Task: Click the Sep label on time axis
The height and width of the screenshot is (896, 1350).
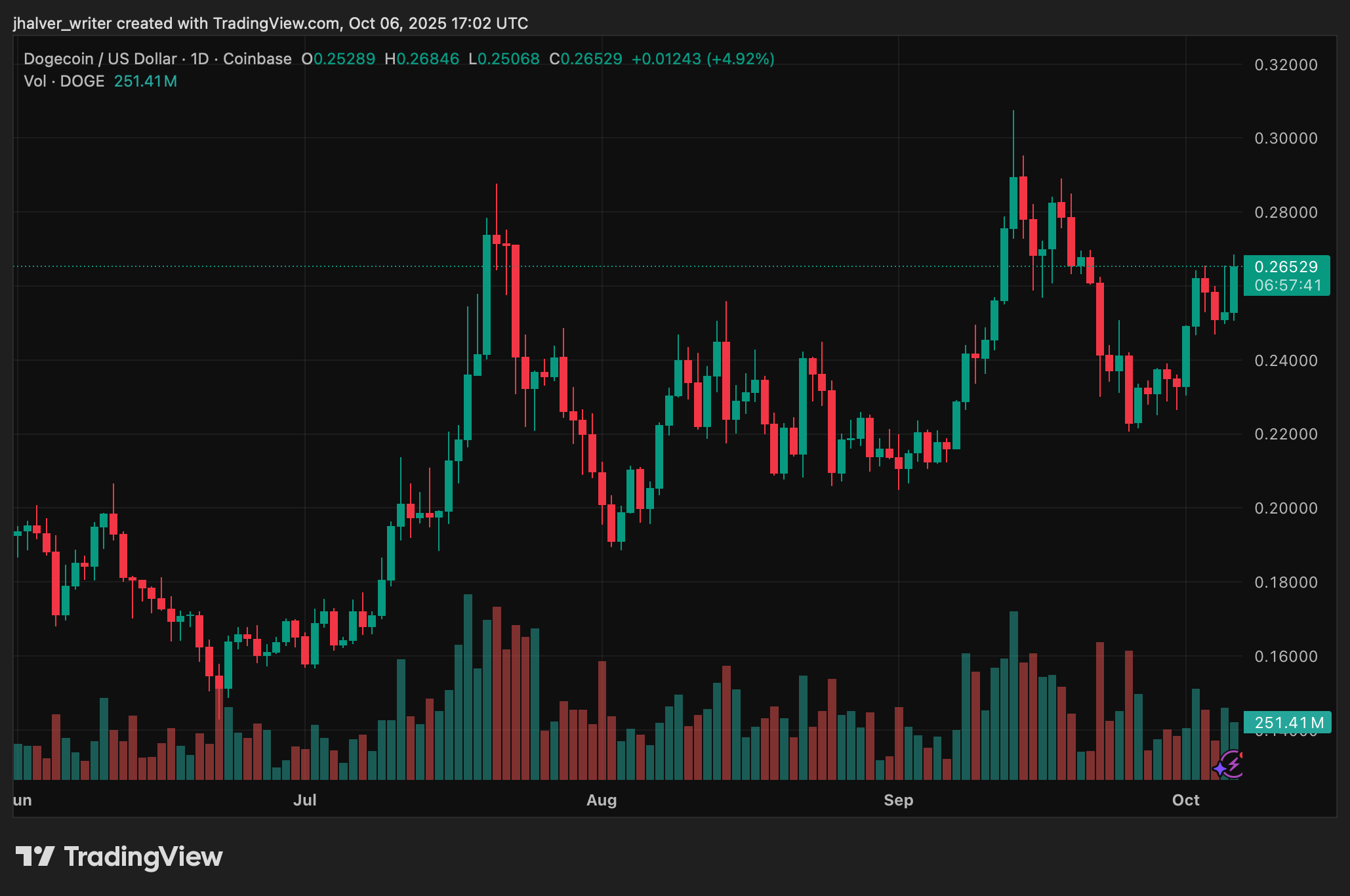Action: (x=898, y=800)
